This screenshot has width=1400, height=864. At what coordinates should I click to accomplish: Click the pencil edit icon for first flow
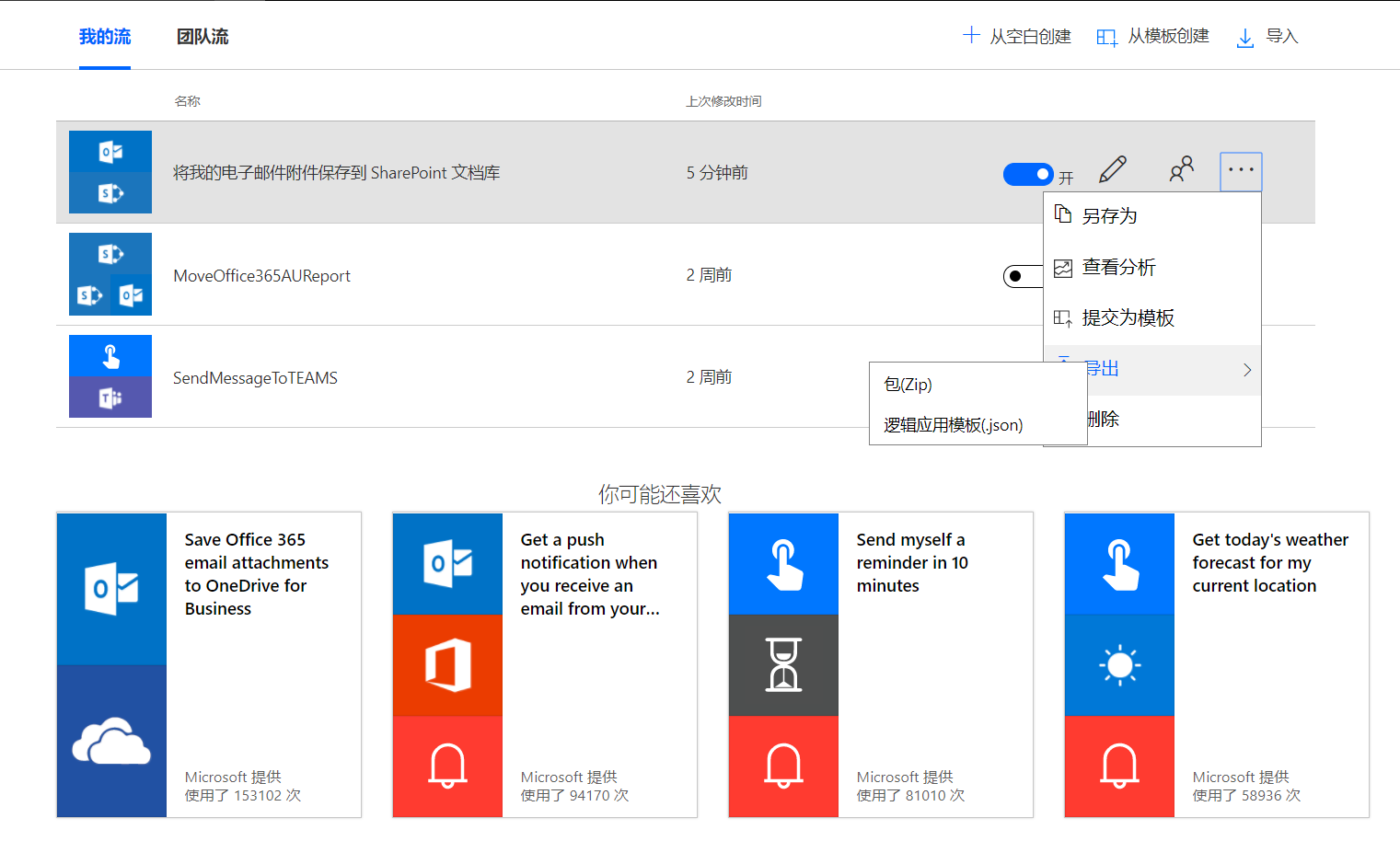1113,170
